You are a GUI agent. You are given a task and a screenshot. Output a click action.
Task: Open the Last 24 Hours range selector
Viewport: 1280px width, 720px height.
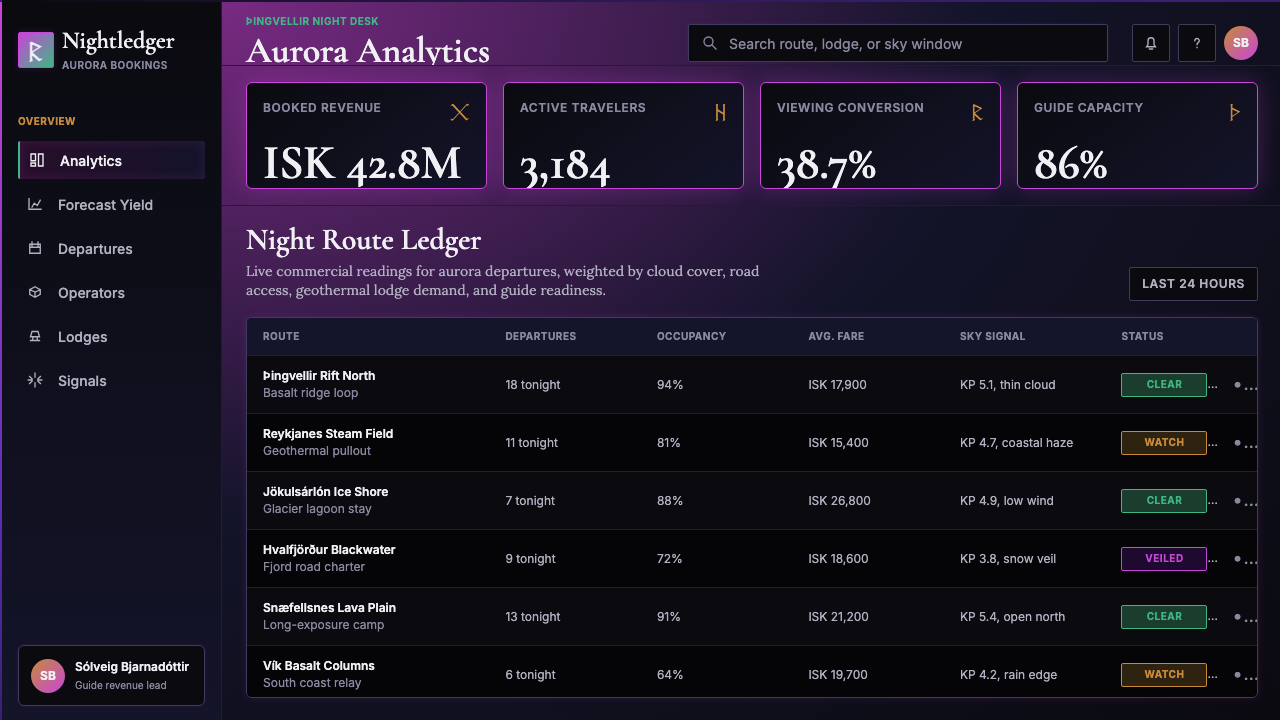pos(1193,283)
